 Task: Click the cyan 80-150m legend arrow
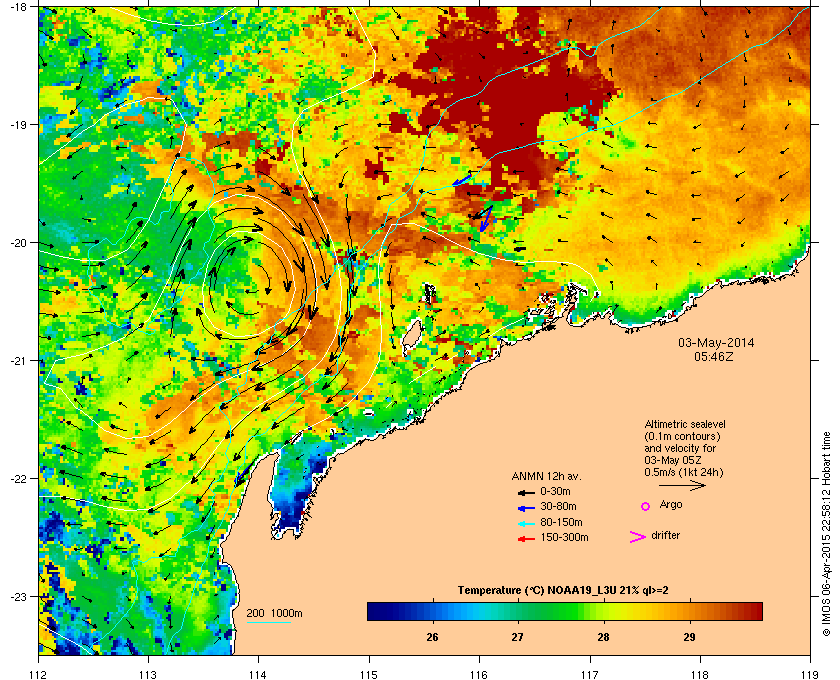pos(526,523)
